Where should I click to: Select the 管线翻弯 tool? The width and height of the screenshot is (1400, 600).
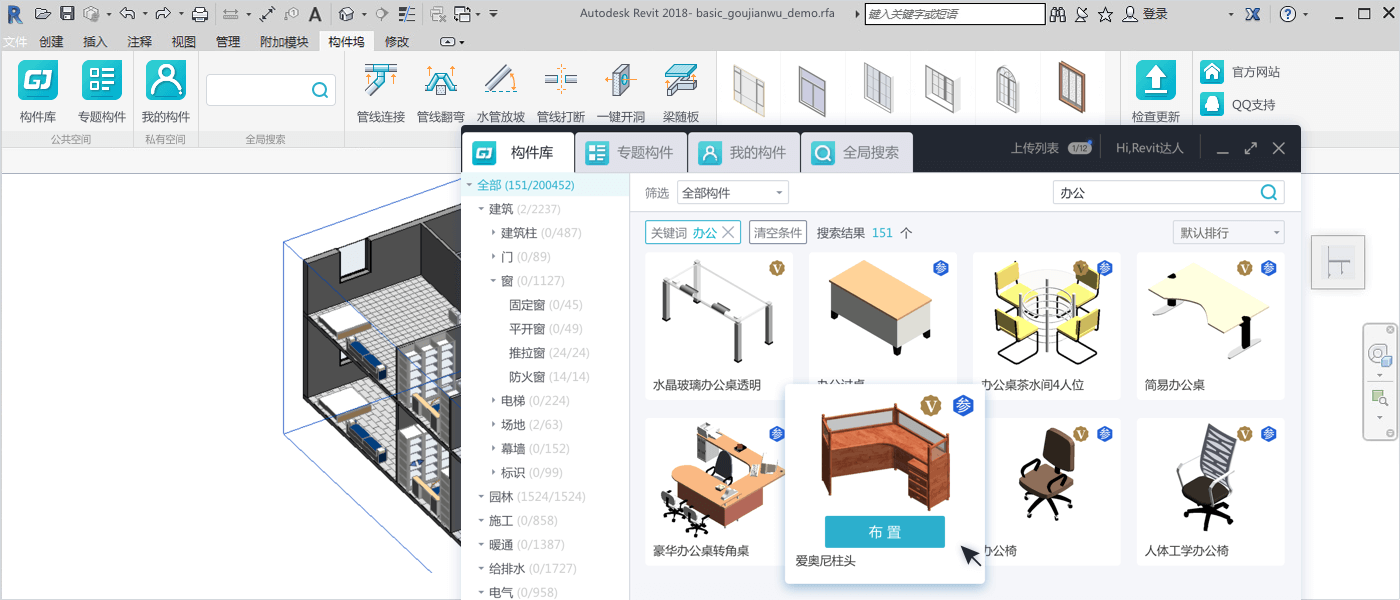(441, 82)
